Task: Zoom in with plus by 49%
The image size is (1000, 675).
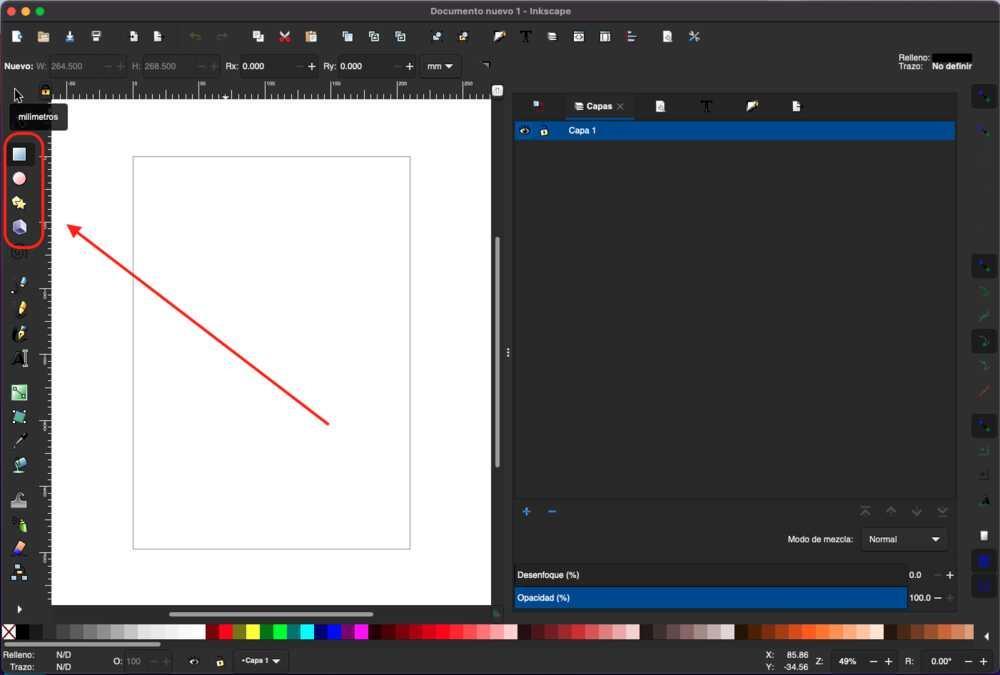Action: pos(888,662)
